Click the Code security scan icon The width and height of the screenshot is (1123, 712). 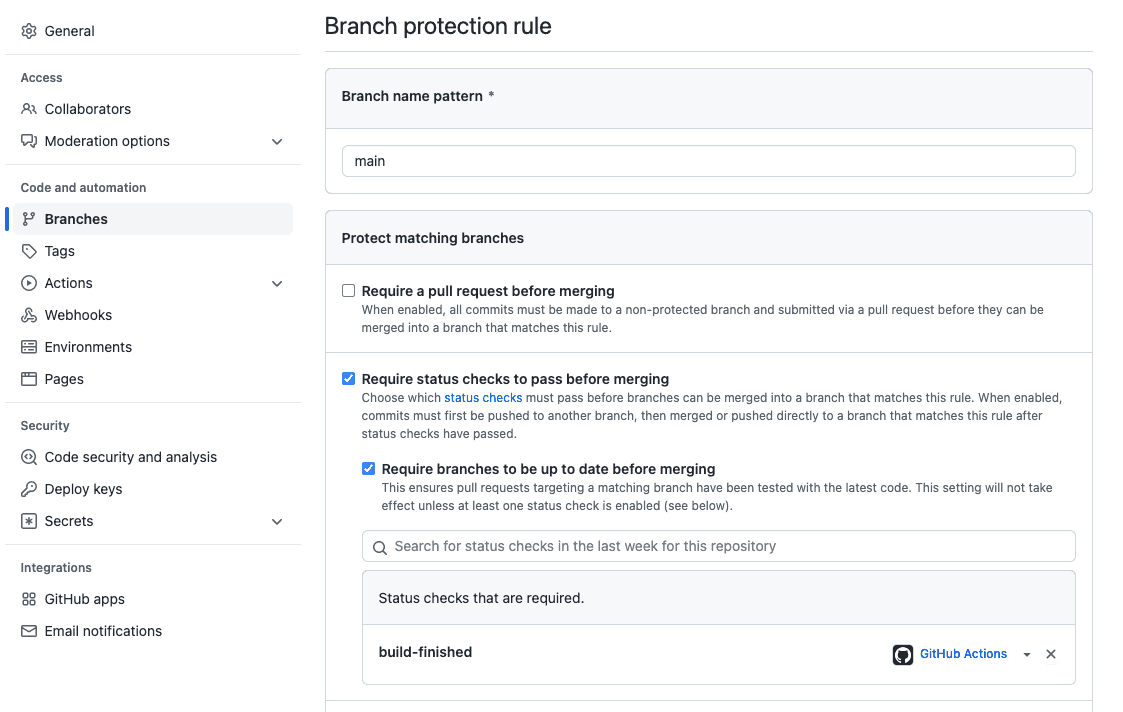pos(29,457)
